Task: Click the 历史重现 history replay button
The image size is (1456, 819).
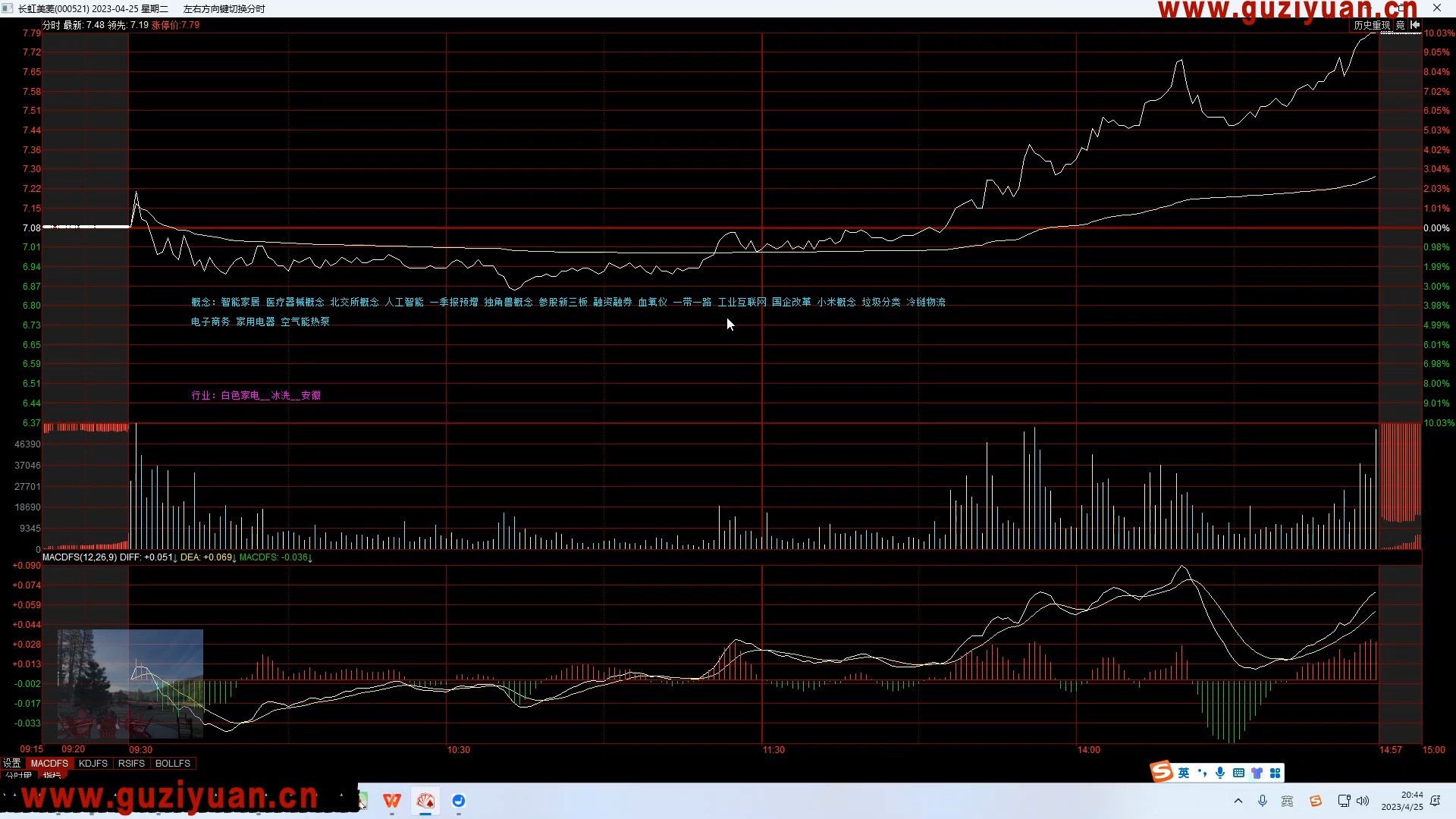Action: [x=1372, y=25]
